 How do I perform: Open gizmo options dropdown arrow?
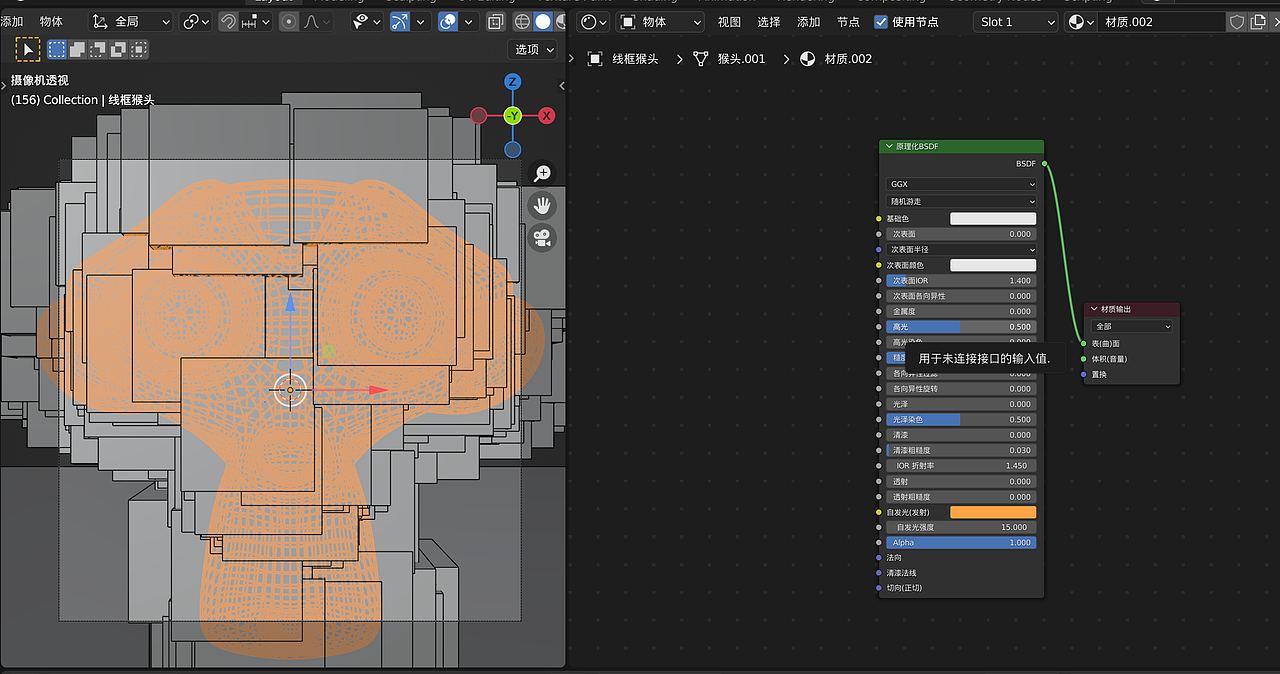[x=420, y=21]
